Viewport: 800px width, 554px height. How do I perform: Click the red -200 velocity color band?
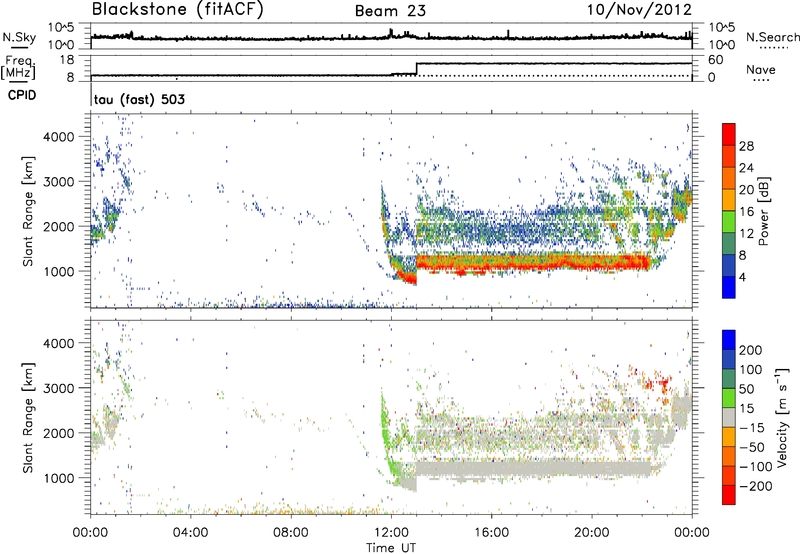[x=729, y=495]
